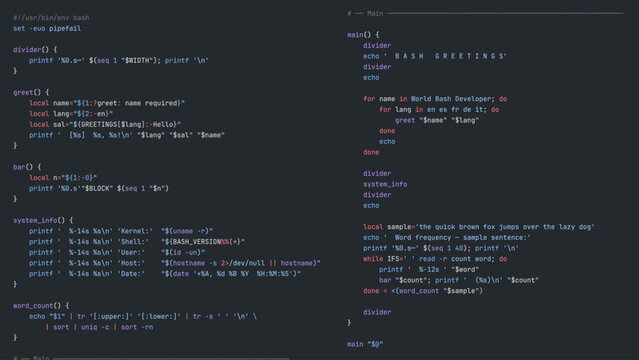The image size is (639, 360).
Task: Click the printf line with 'seq 1 40'
Action: [441, 248]
